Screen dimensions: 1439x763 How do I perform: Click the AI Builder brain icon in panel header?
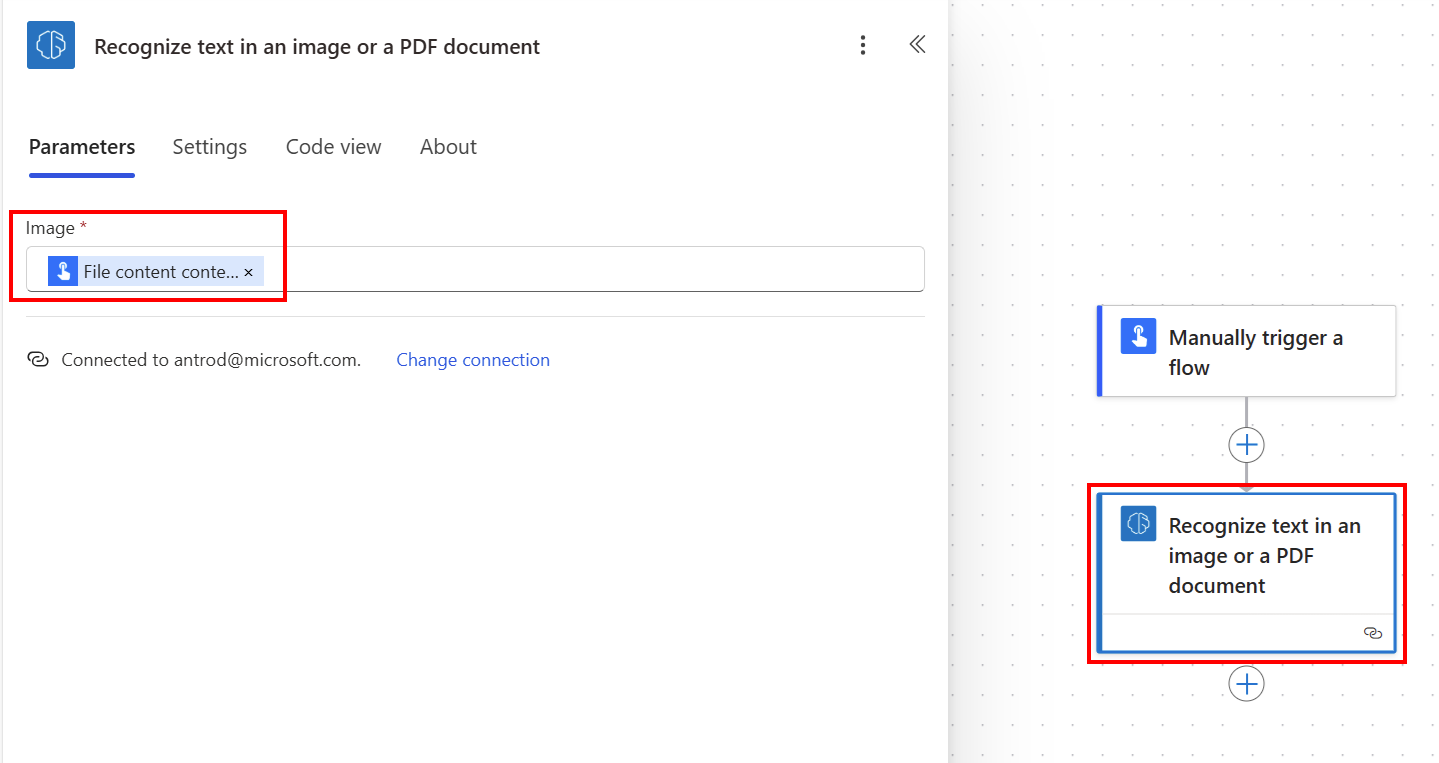coord(50,44)
